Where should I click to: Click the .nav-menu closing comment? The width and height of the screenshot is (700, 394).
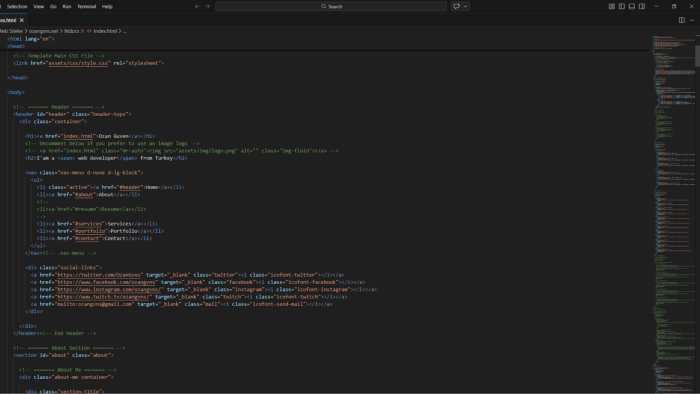click(x=69, y=253)
